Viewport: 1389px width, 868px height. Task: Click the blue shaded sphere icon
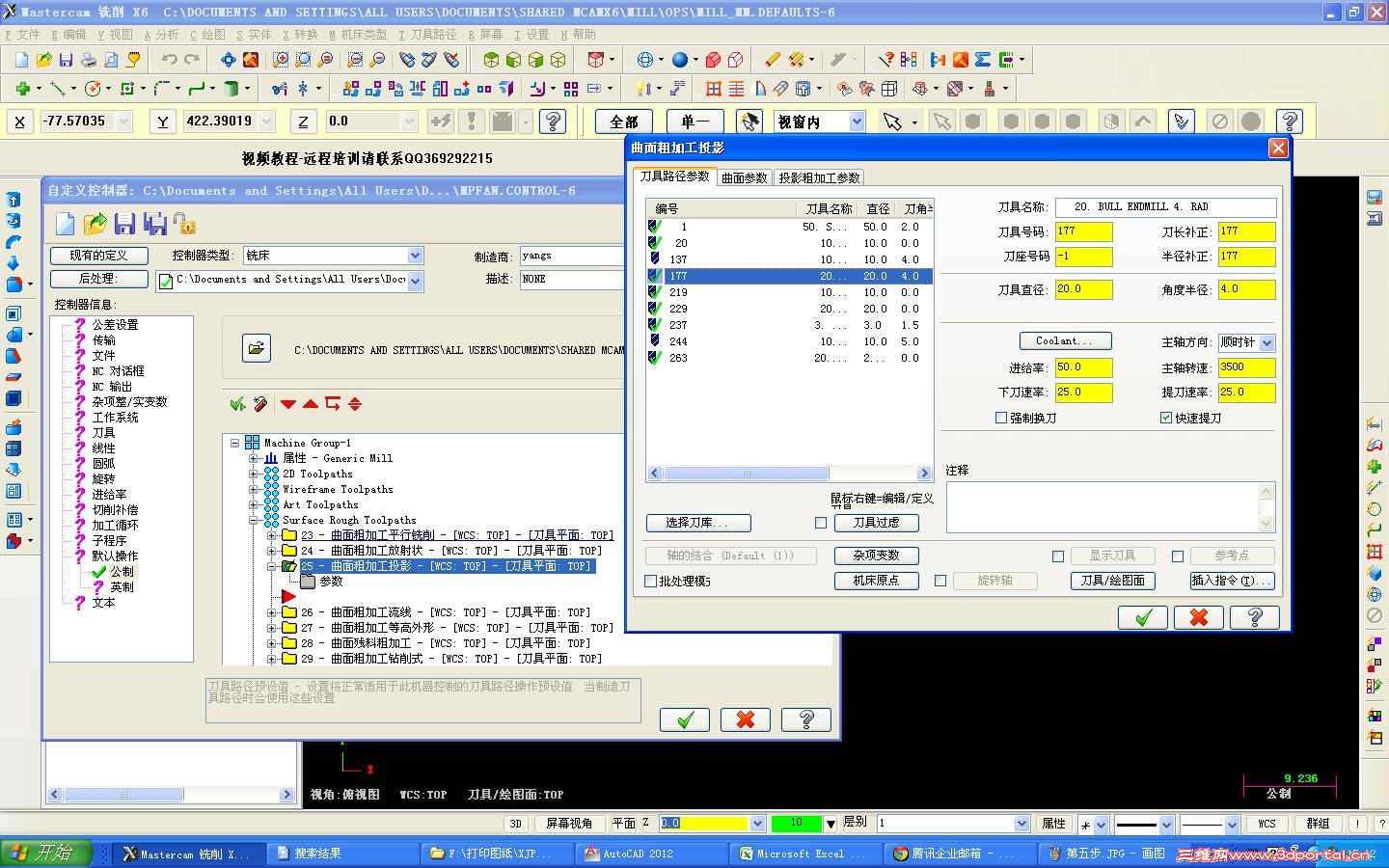pos(680,60)
